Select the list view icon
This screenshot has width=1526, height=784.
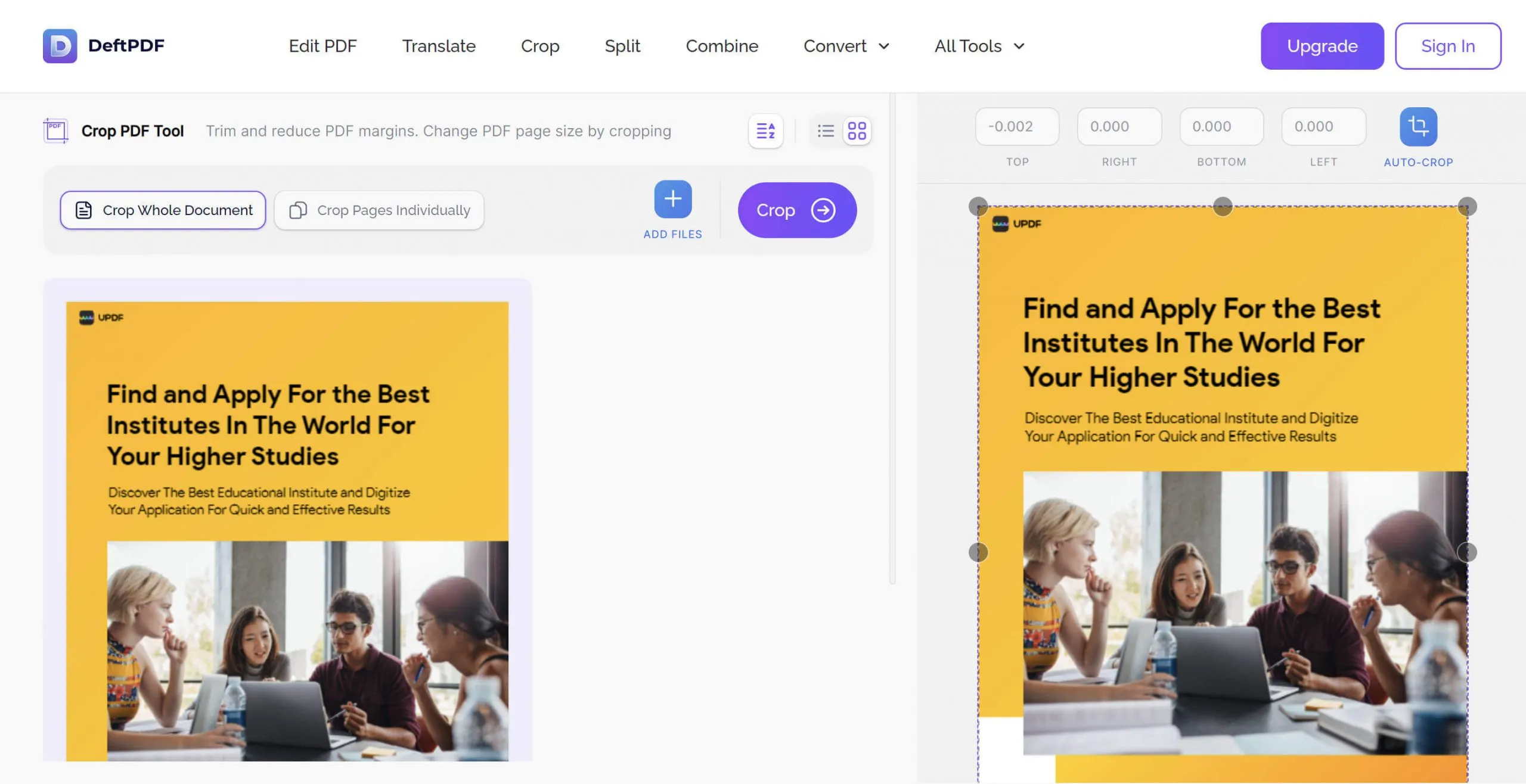[825, 130]
